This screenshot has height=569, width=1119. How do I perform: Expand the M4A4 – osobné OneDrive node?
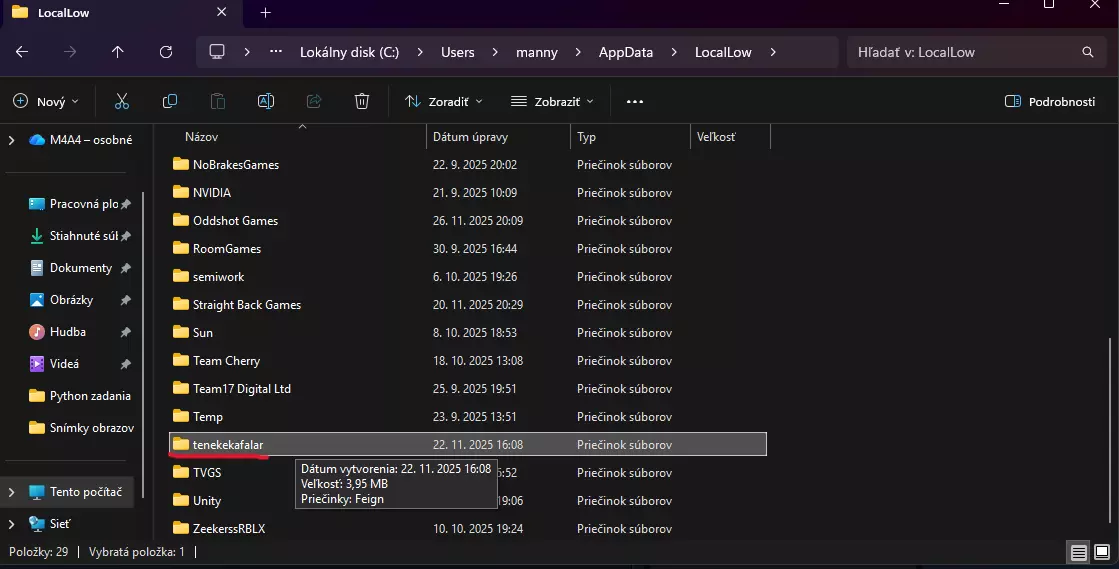point(11,140)
